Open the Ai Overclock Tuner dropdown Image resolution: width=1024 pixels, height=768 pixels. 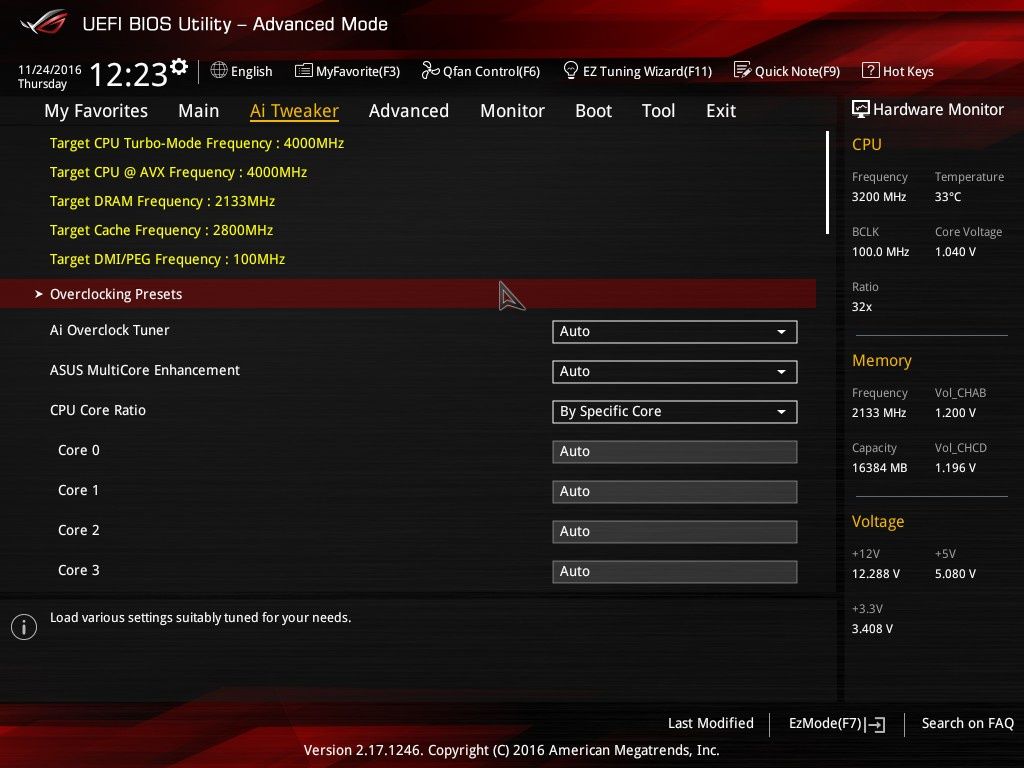coord(674,332)
